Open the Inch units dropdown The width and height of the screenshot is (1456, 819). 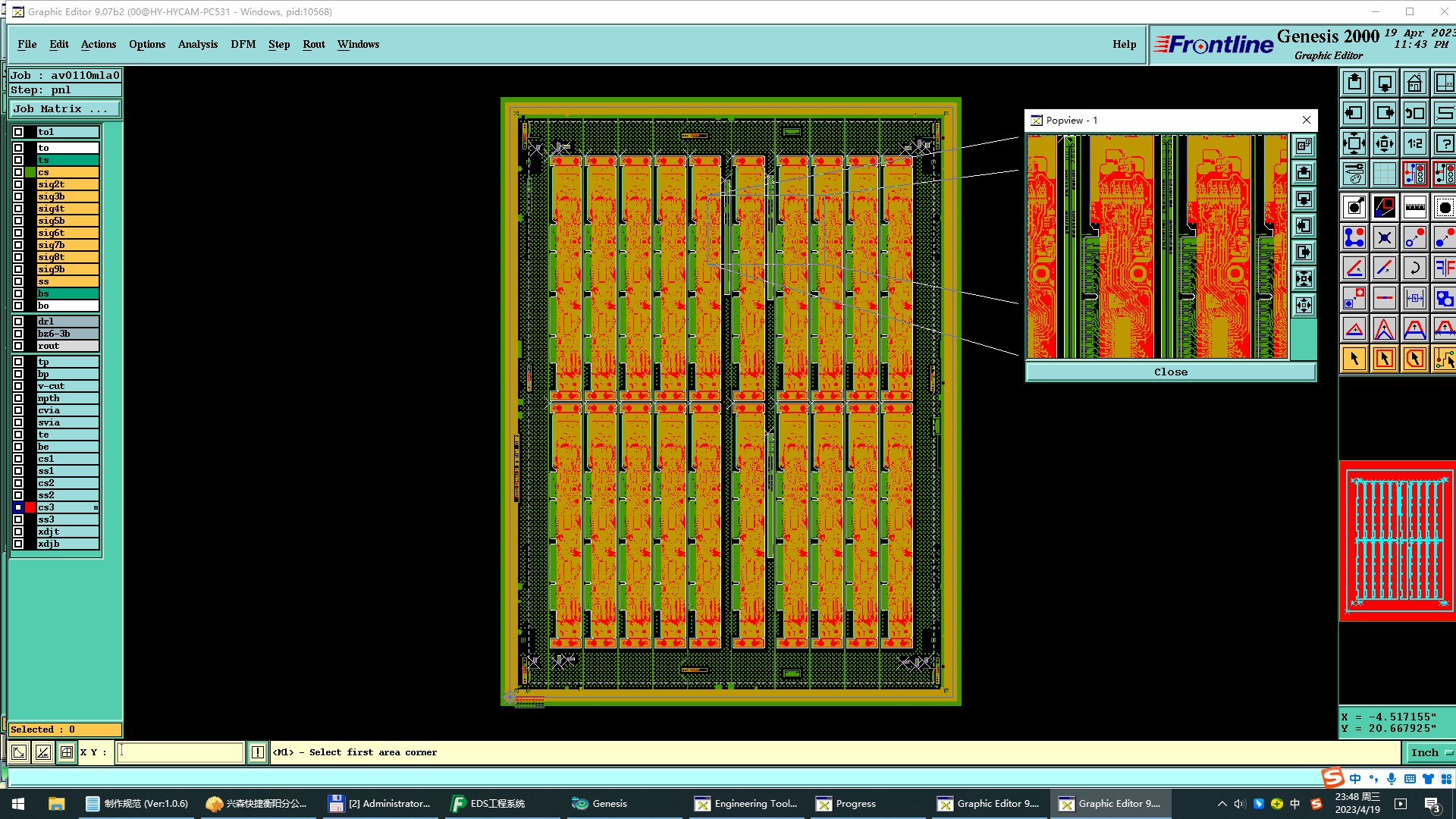click(1430, 752)
